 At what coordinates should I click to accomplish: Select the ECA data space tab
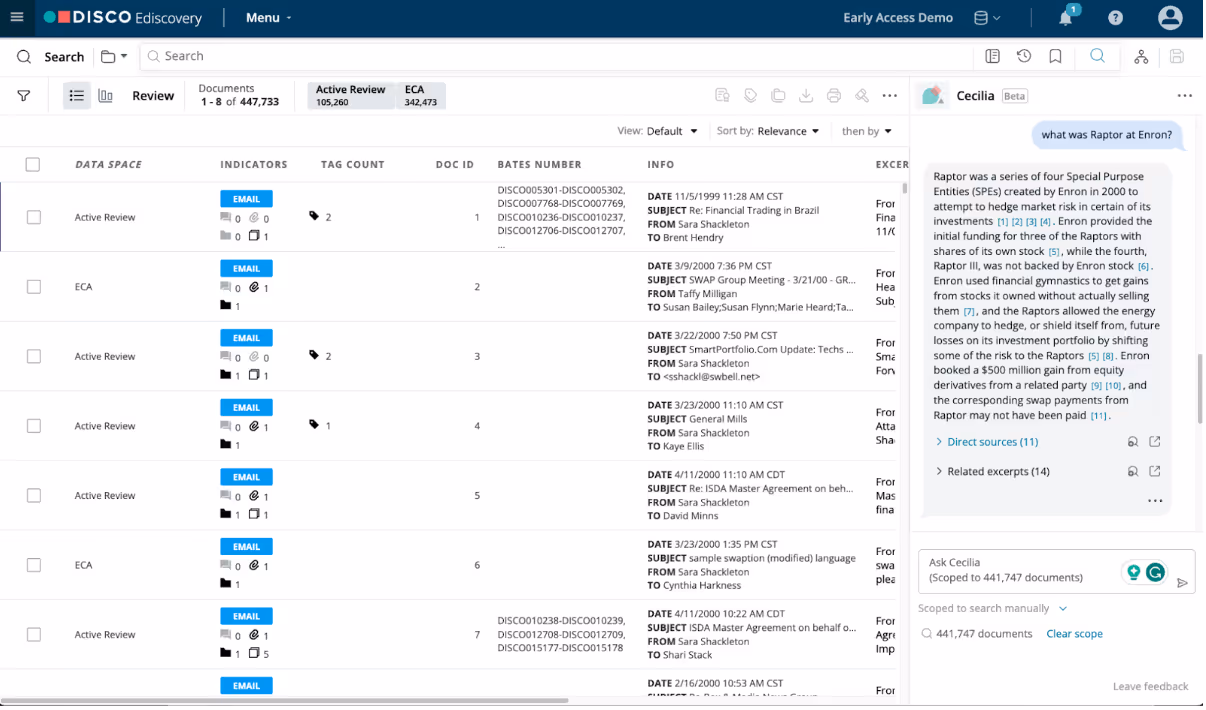click(420, 95)
